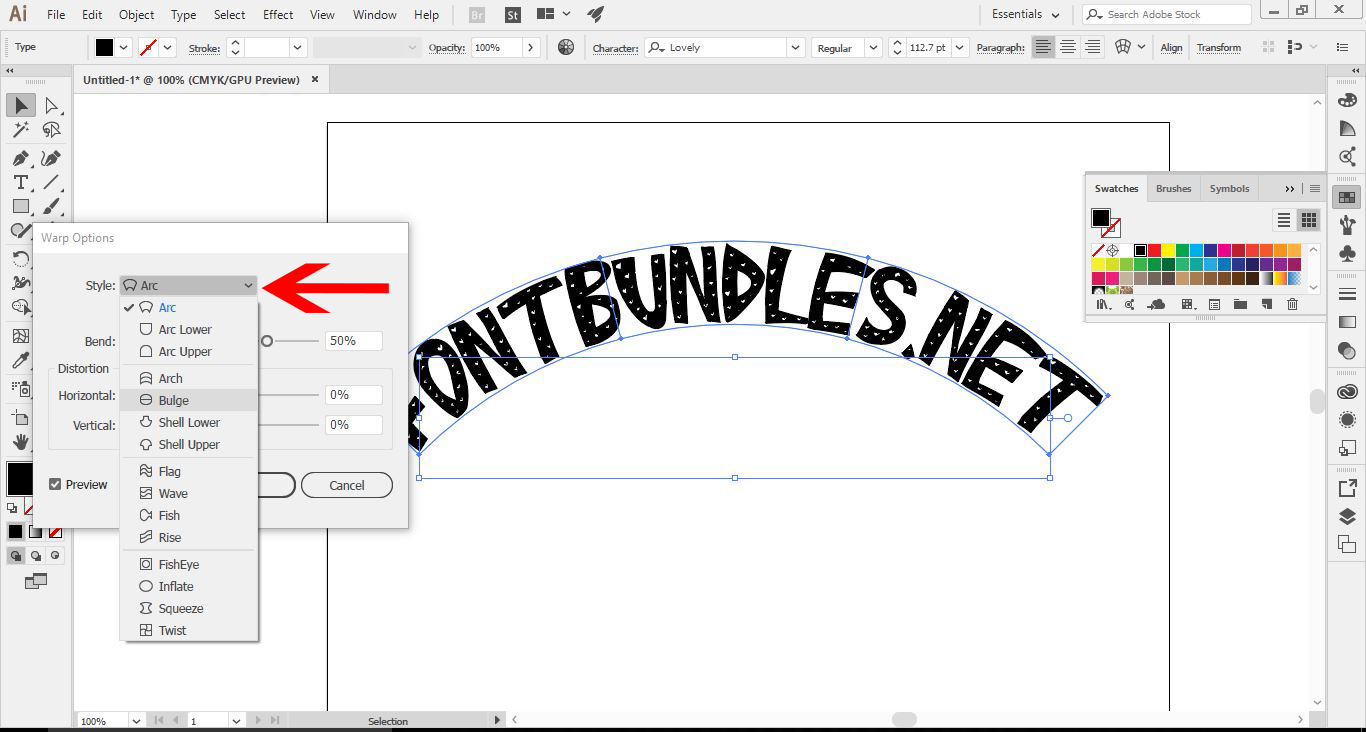This screenshot has width=1366, height=732.
Task: Click the Bend slider handle
Action: pos(267,341)
